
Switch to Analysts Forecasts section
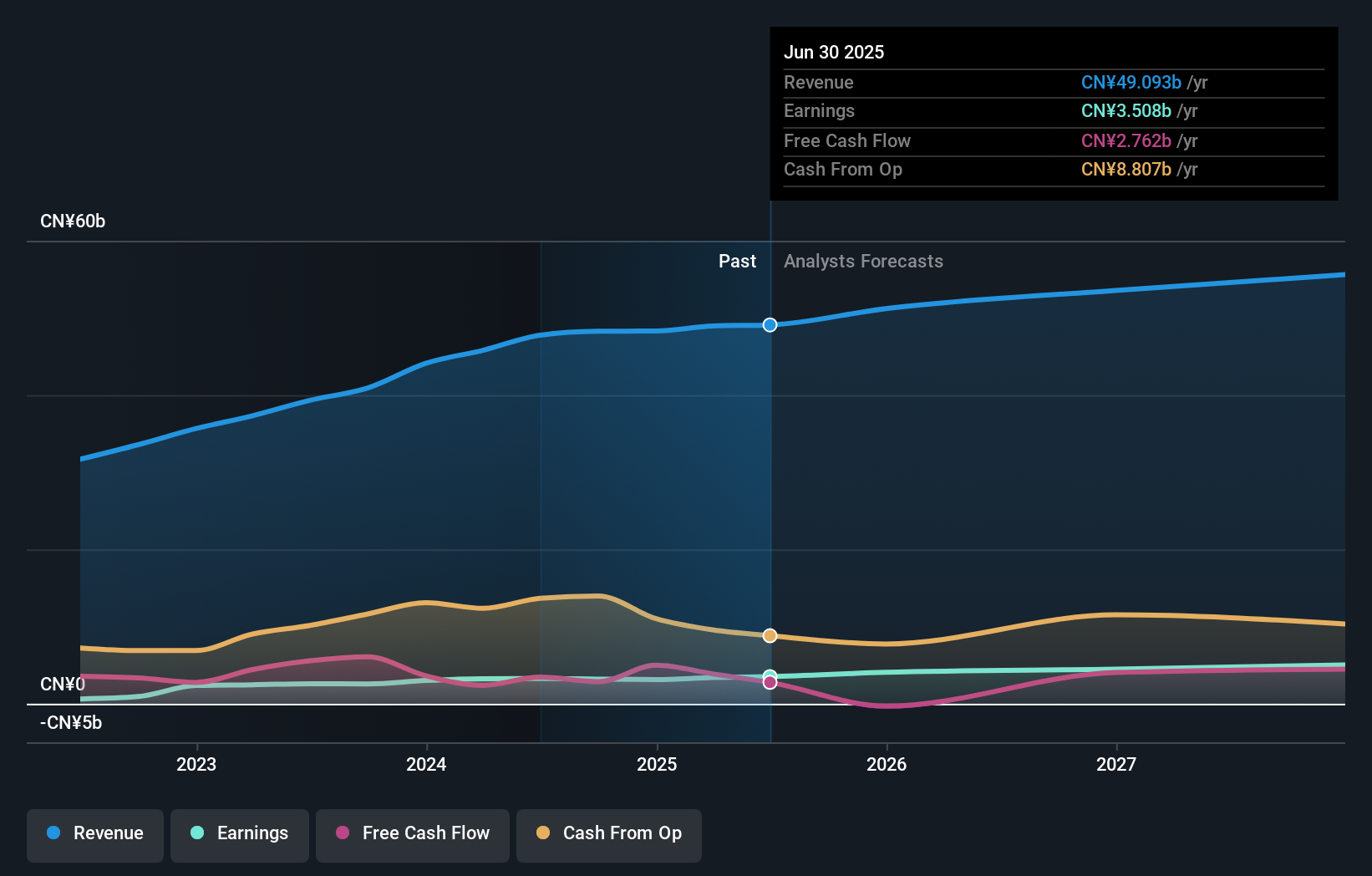click(864, 261)
